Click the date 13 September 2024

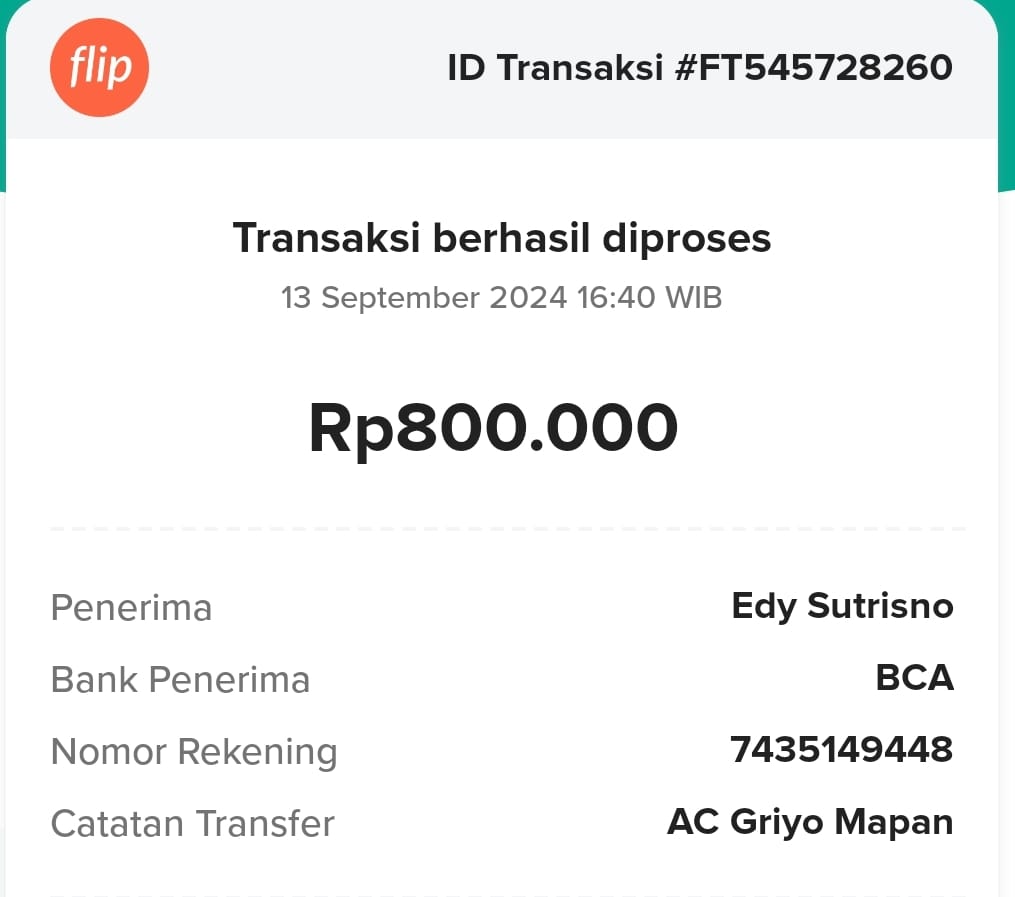tap(424, 298)
